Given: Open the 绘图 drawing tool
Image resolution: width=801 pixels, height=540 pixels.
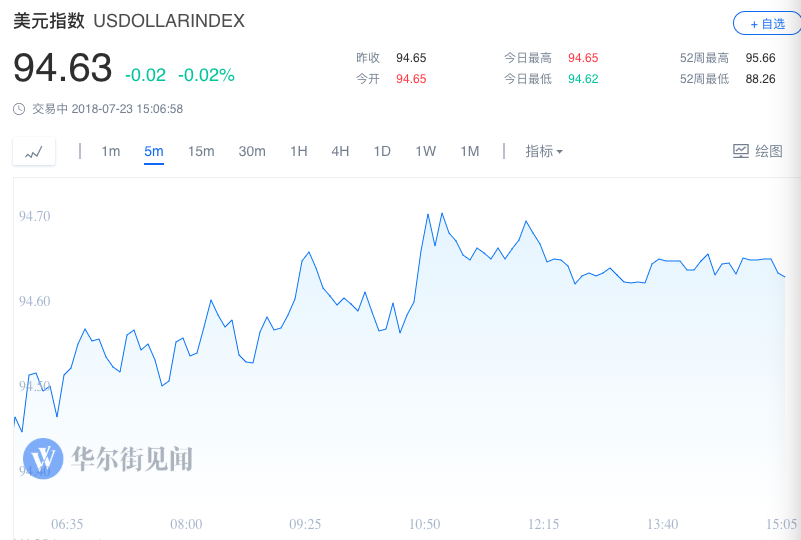Looking at the screenshot, I should pos(758,151).
